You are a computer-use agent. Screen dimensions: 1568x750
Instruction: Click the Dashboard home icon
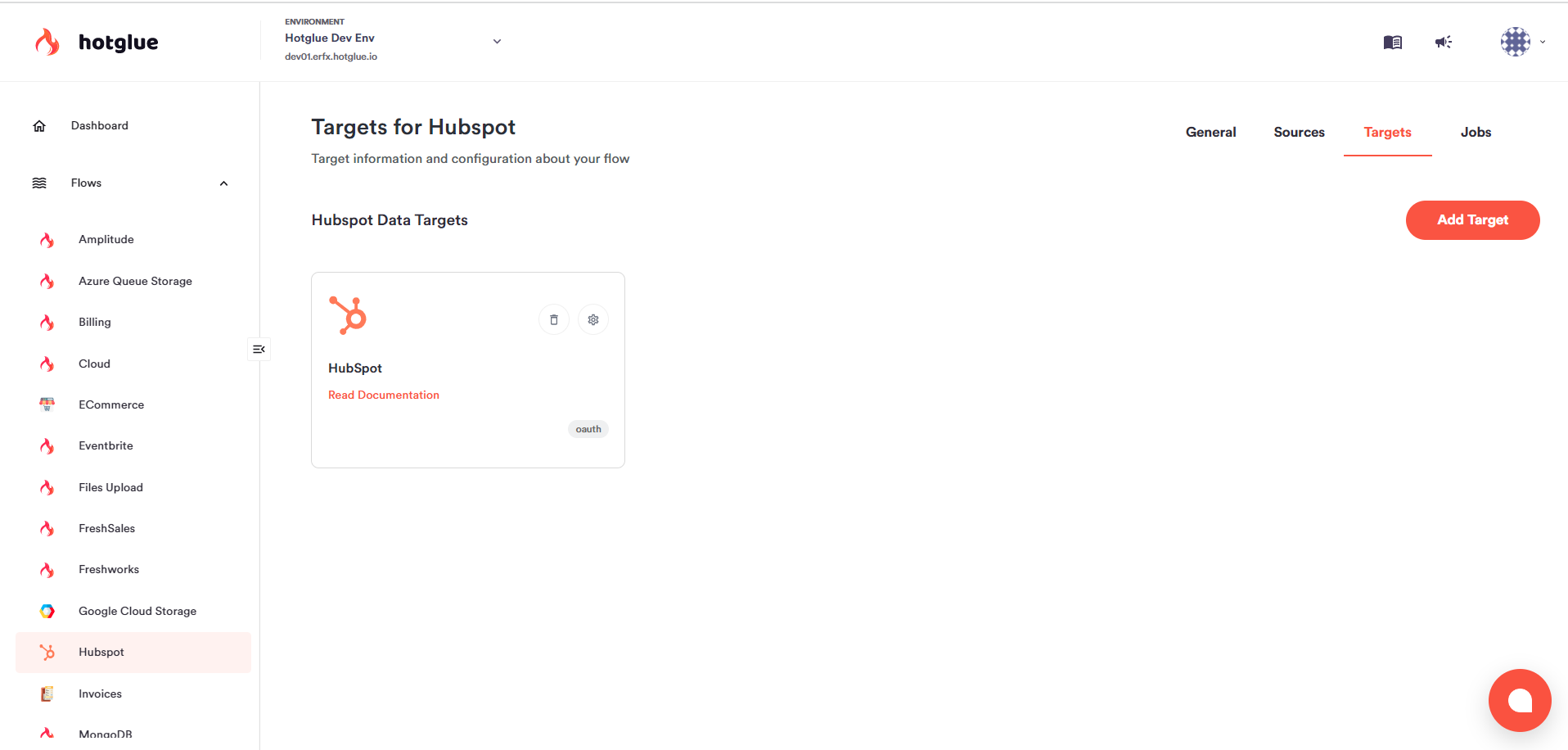tap(39, 126)
